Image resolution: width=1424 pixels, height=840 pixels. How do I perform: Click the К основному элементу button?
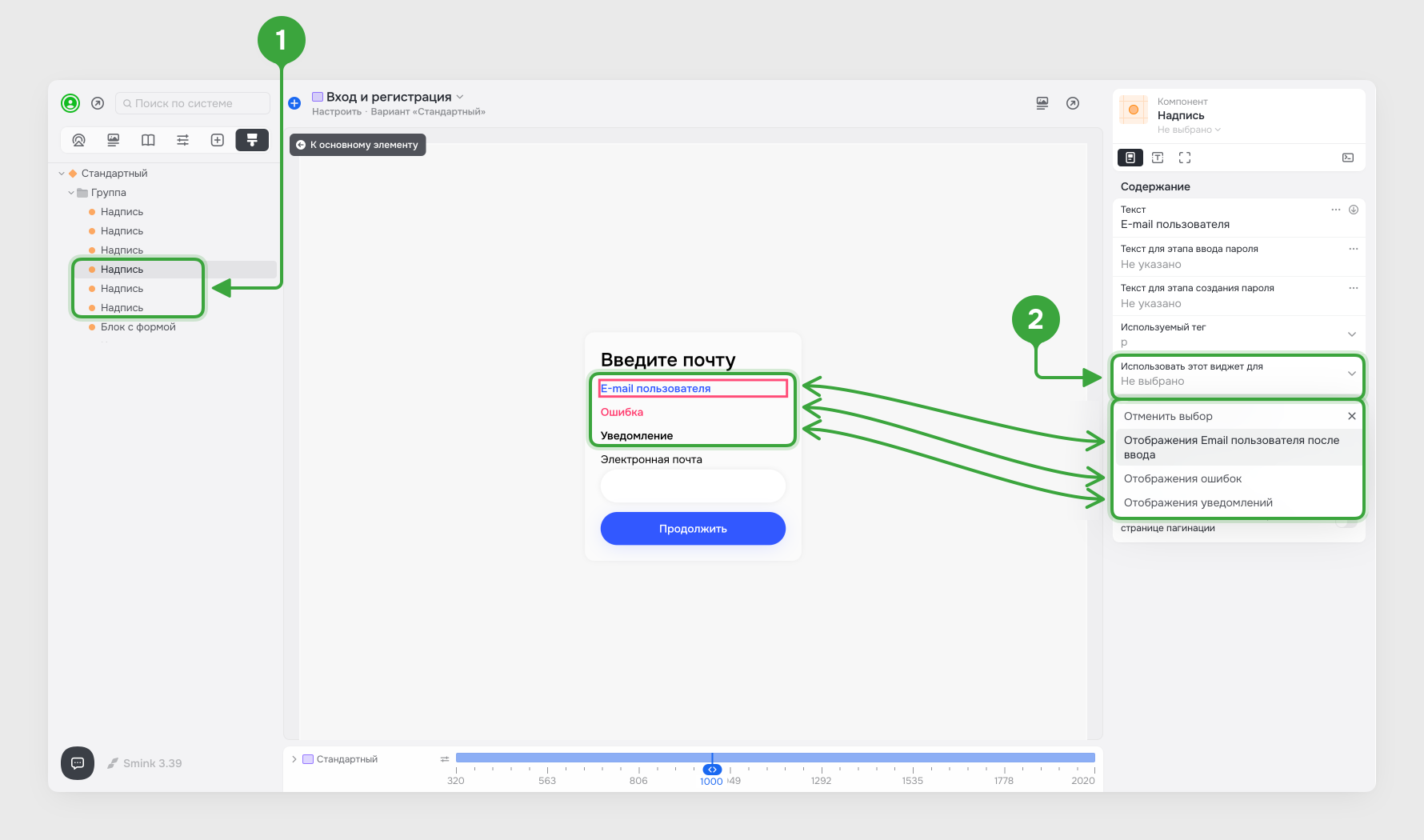coord(358,145)
